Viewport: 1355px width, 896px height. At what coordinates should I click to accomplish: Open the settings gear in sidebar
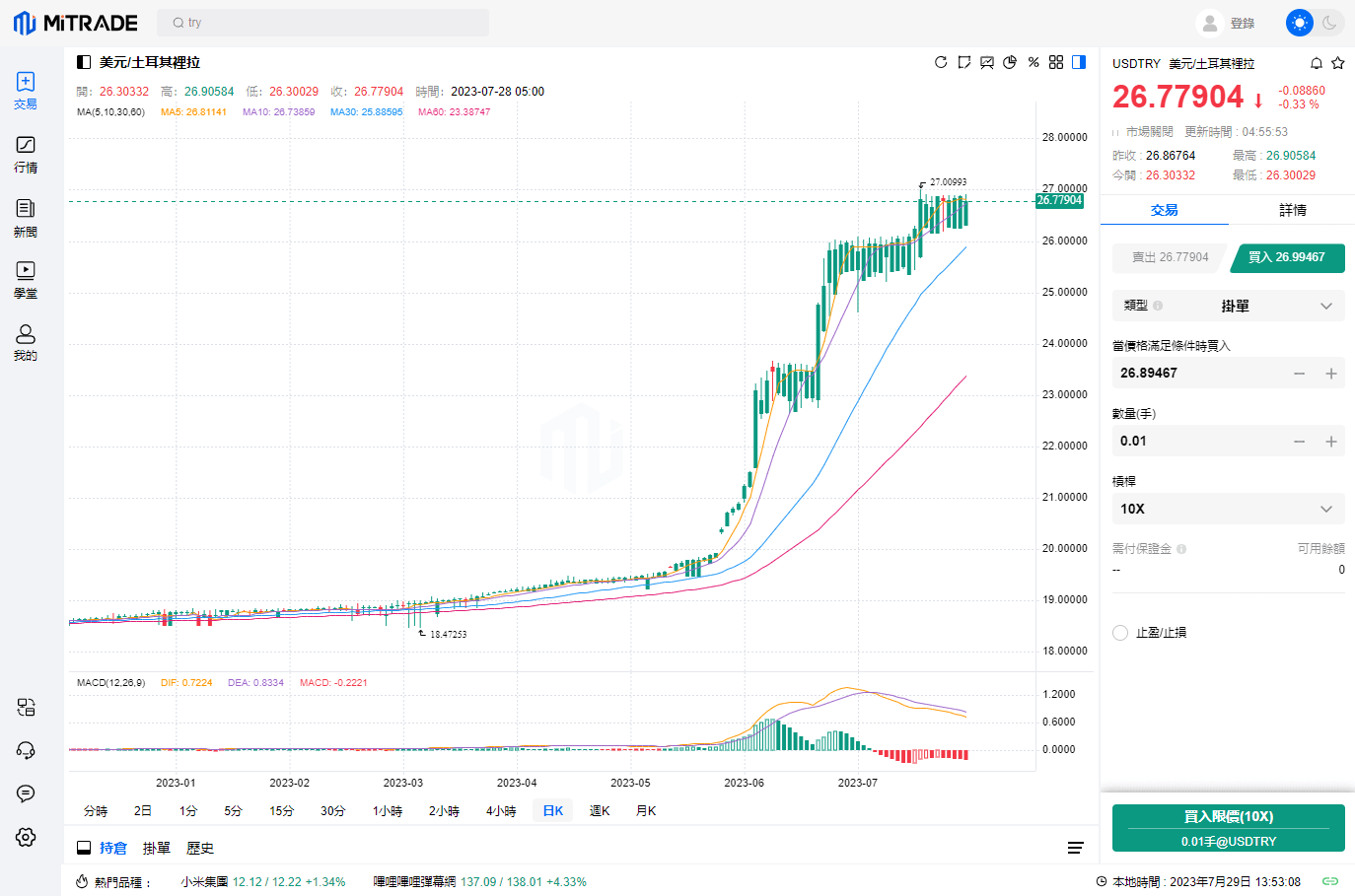26,837
